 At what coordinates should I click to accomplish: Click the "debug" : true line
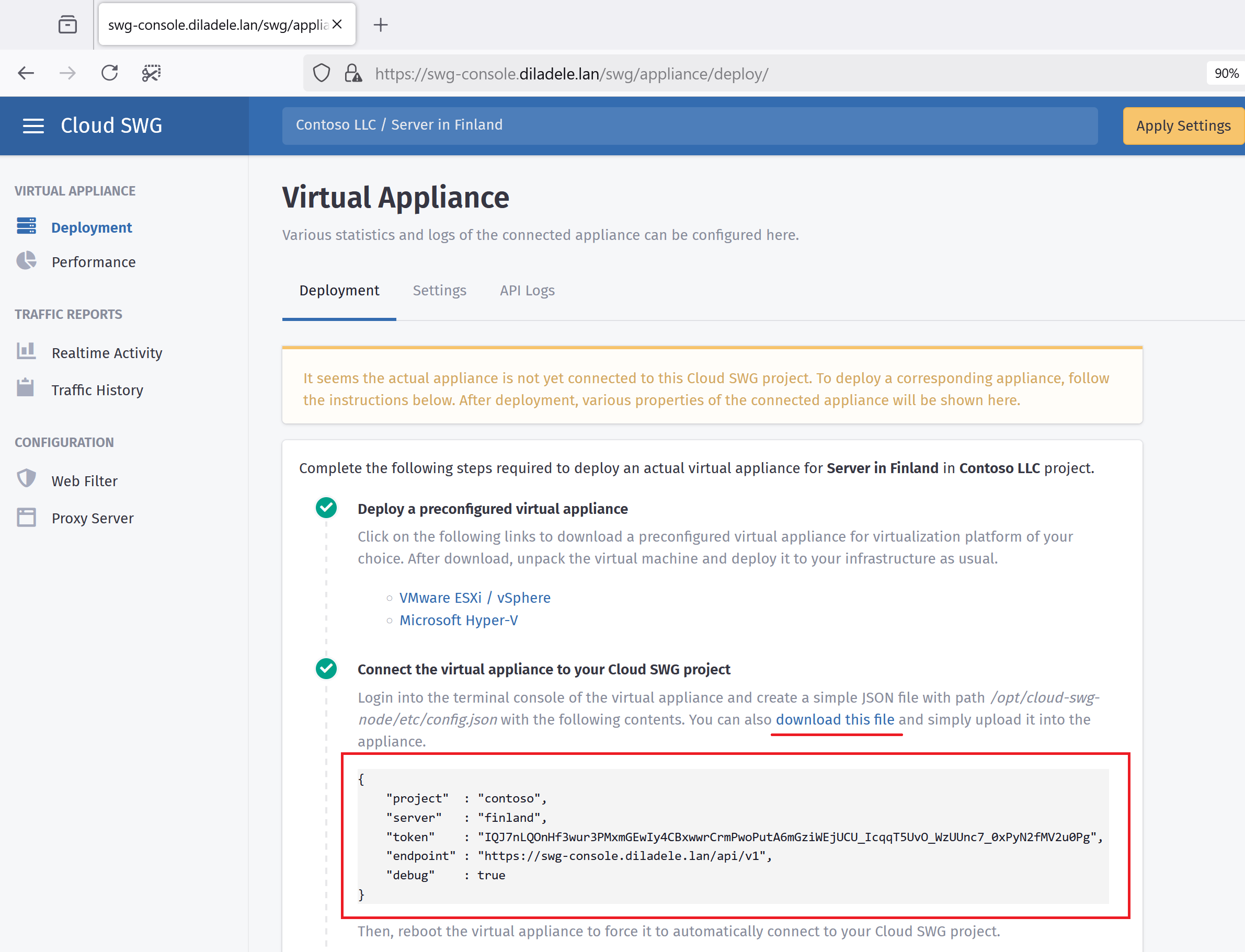point(446,876)
